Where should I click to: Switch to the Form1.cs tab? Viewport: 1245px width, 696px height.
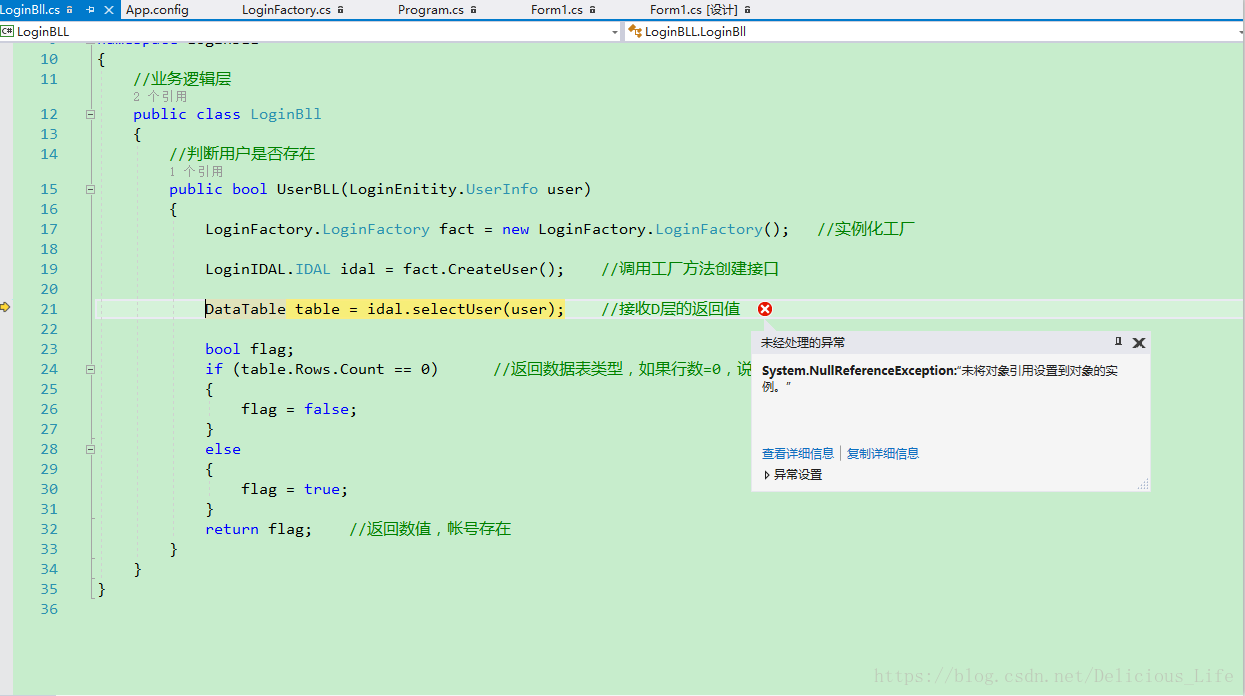click(x=557, y=10)
